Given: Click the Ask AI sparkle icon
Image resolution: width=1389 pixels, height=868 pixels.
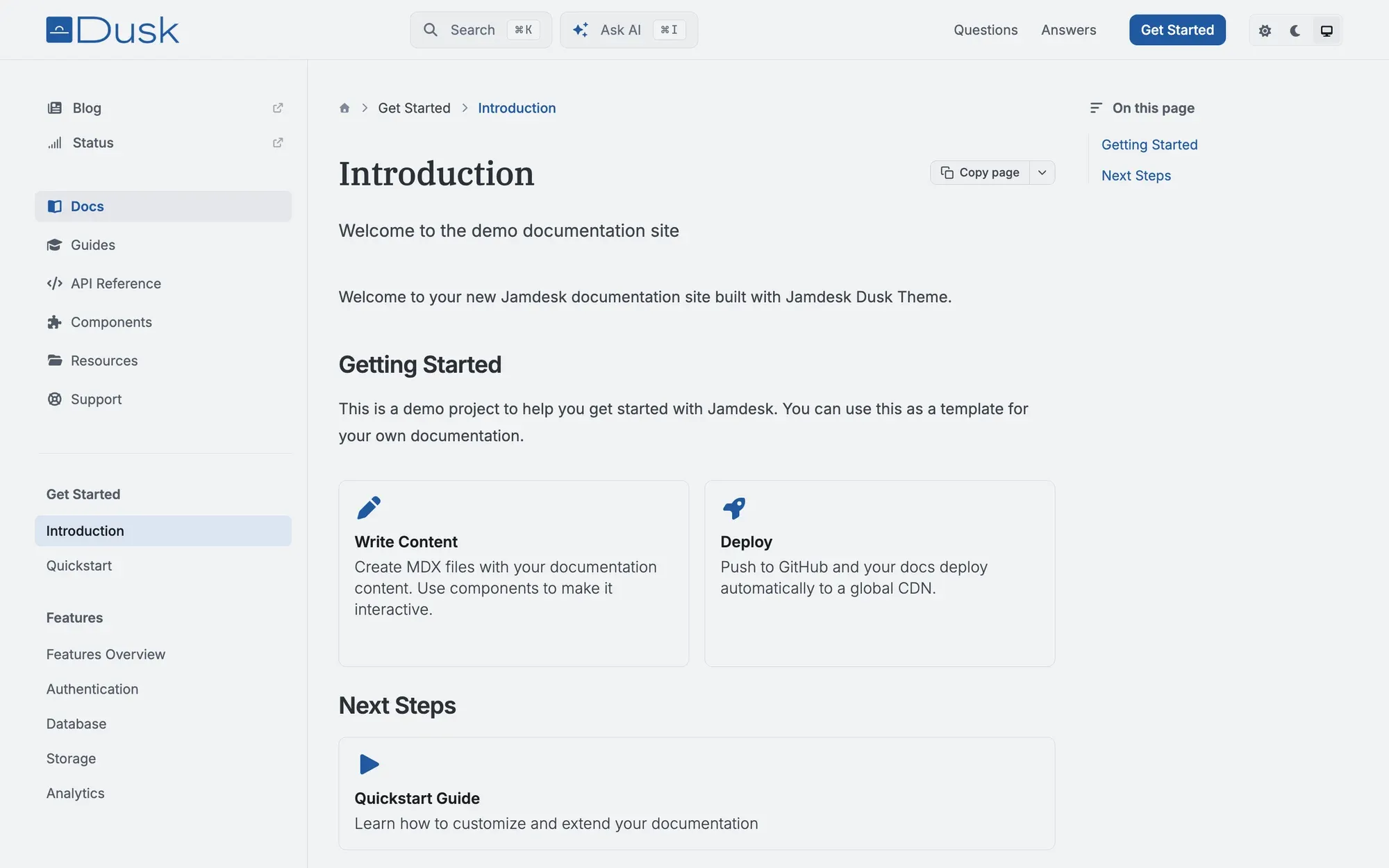Looking at the screenshot, I should point(580,30).
